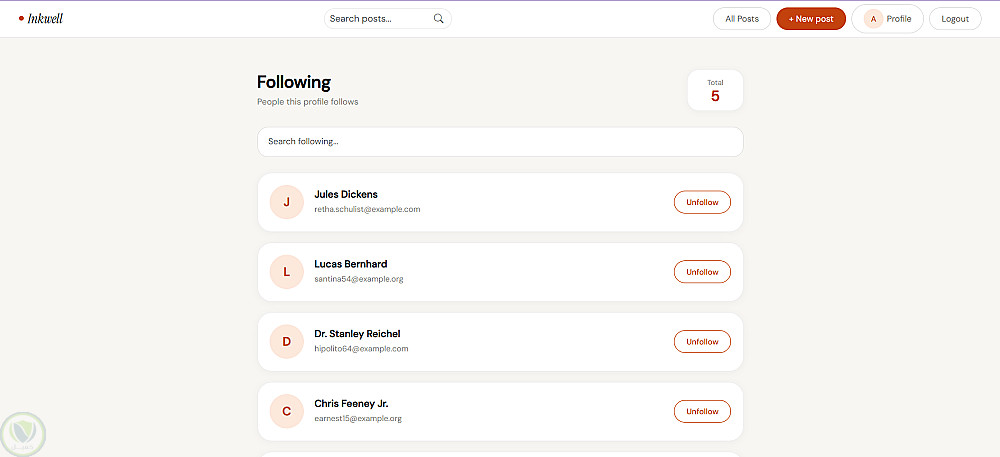Image resolution: width=1000 pixels, height=457 pixels.
Task: Open Jules Dickens' J avatar
Action: click(286, 202)
